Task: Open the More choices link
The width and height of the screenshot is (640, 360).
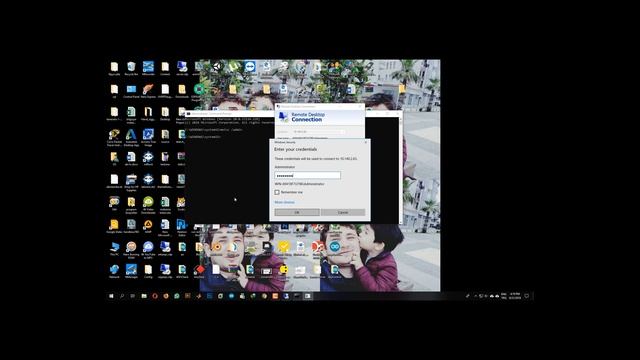Action: coord(284,202)
